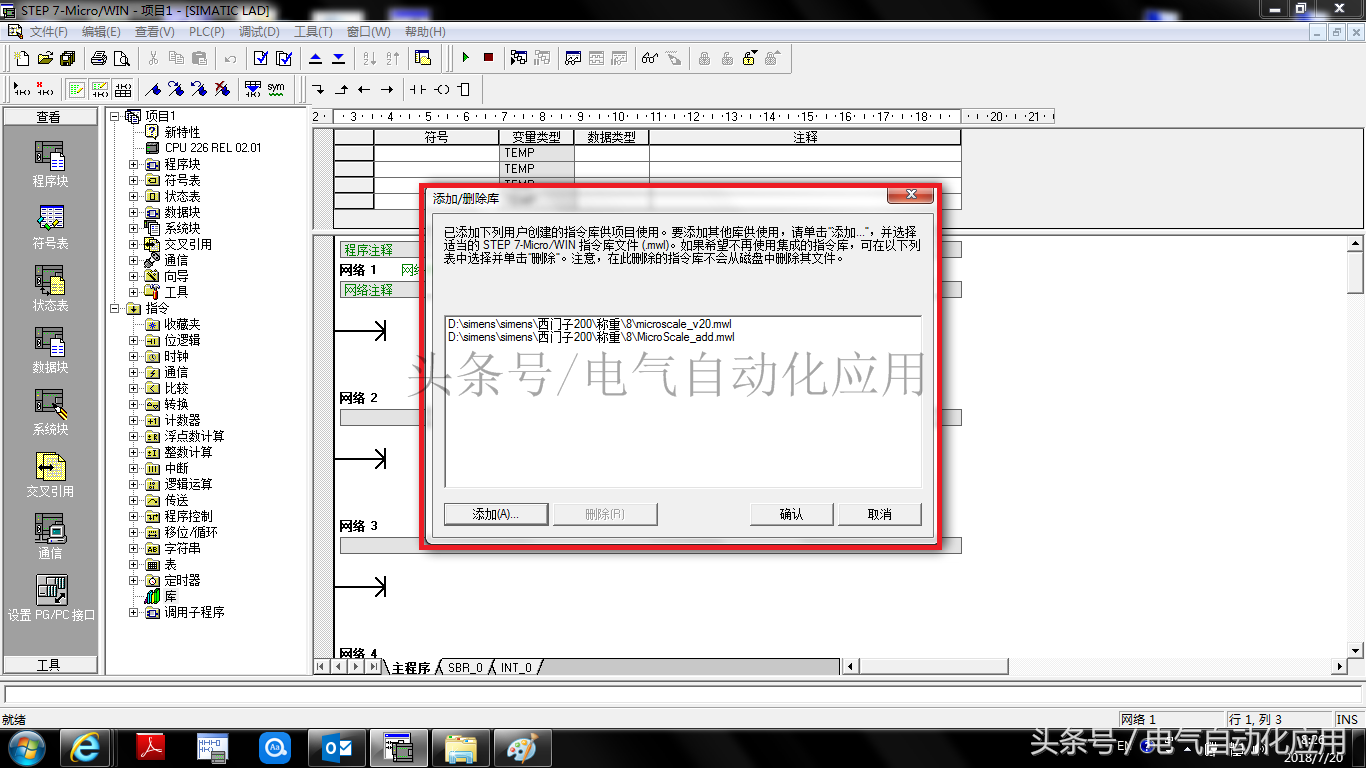
Task: Expand the 定时器 instruction folder
Action: pyautogui.click(x=133, y=580)
